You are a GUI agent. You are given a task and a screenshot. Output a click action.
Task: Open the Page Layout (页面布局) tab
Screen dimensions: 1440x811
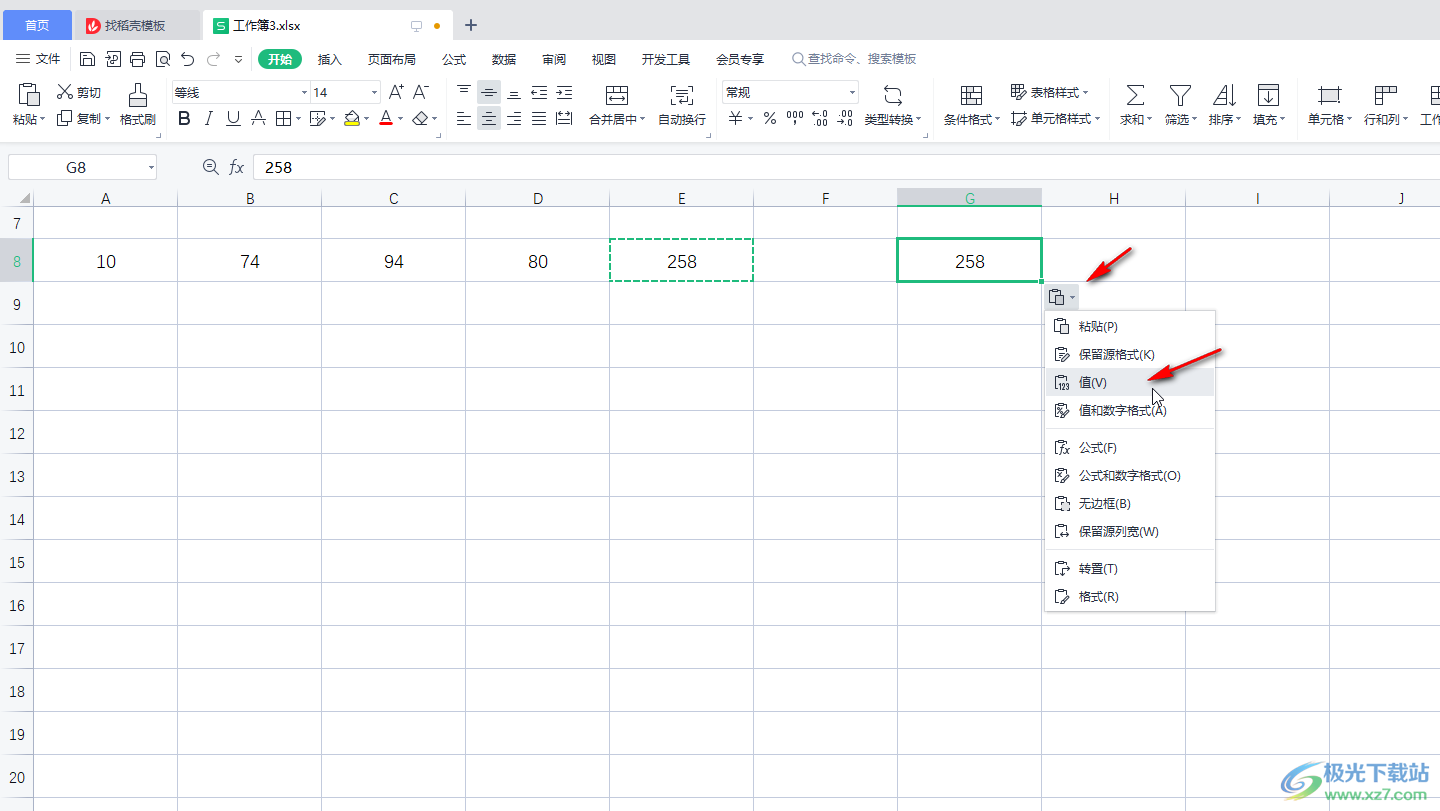[392, 59]
